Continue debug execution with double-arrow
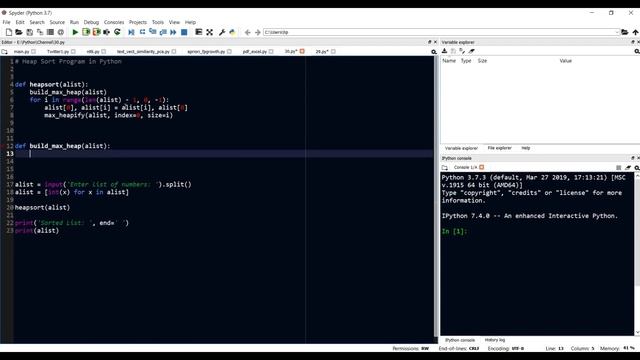The width and height of the screenshot is (640, 360). 173,32
